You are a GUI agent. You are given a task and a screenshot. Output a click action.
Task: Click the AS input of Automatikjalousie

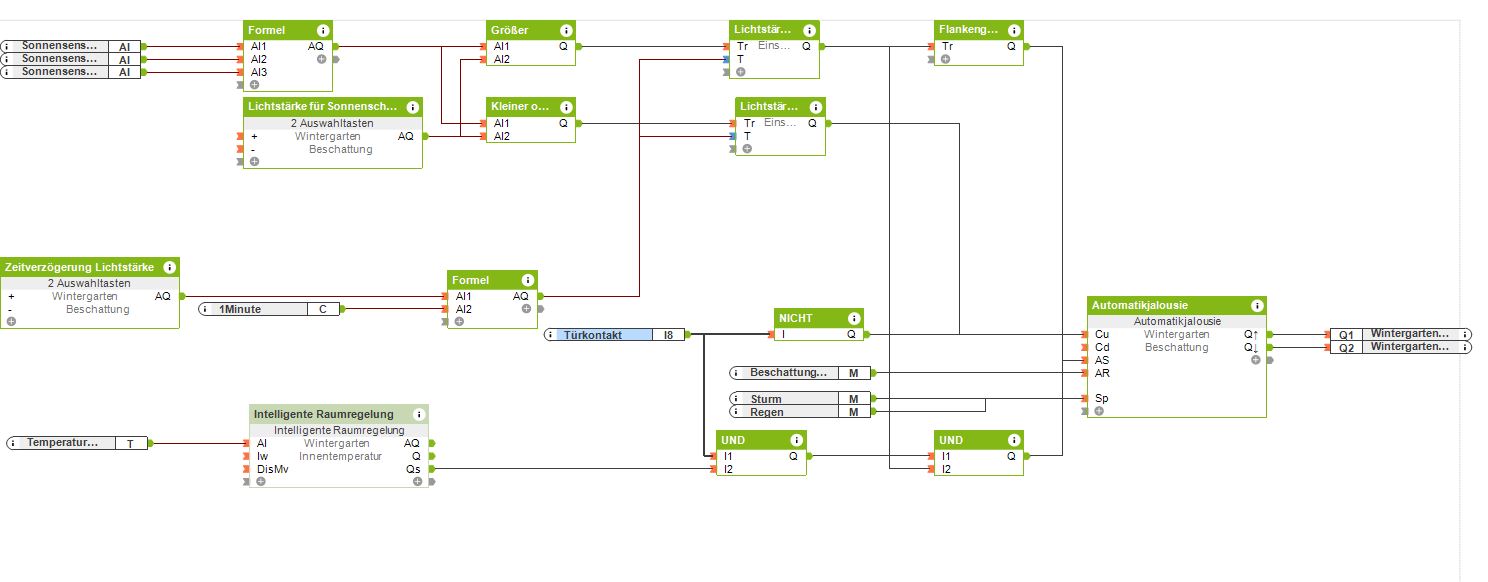point(1101,360)
